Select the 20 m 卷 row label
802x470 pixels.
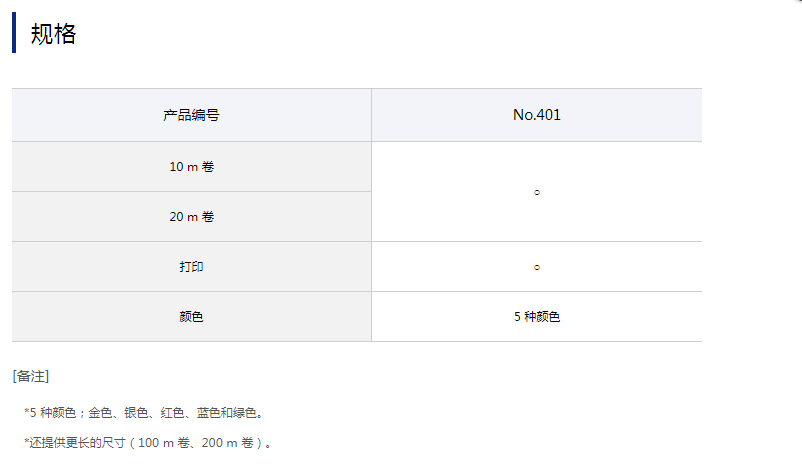191,217
